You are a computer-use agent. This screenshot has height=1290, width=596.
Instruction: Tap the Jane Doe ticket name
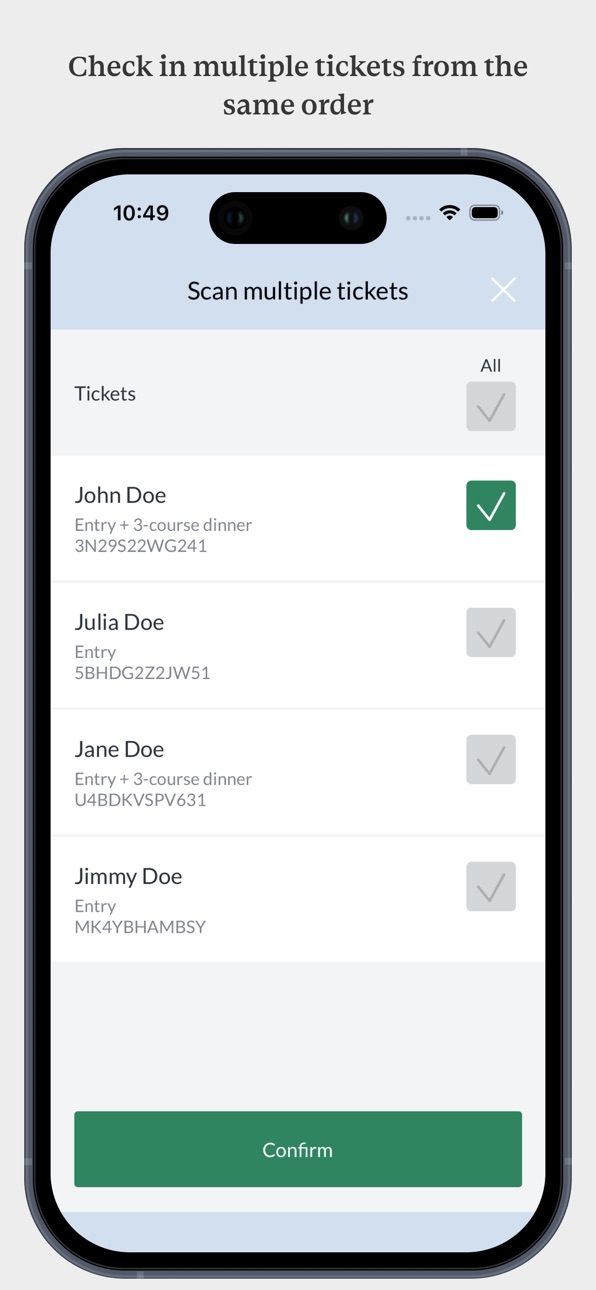tap(119, 749)
